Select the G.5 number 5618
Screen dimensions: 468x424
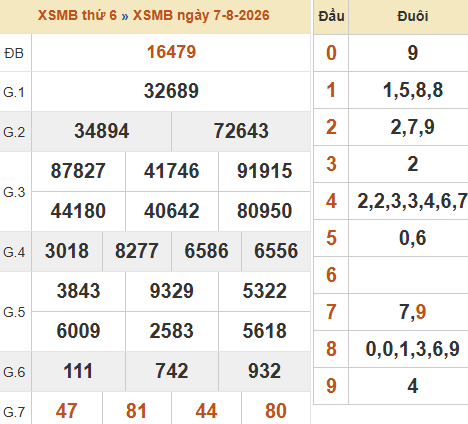(x=265, y=331)
